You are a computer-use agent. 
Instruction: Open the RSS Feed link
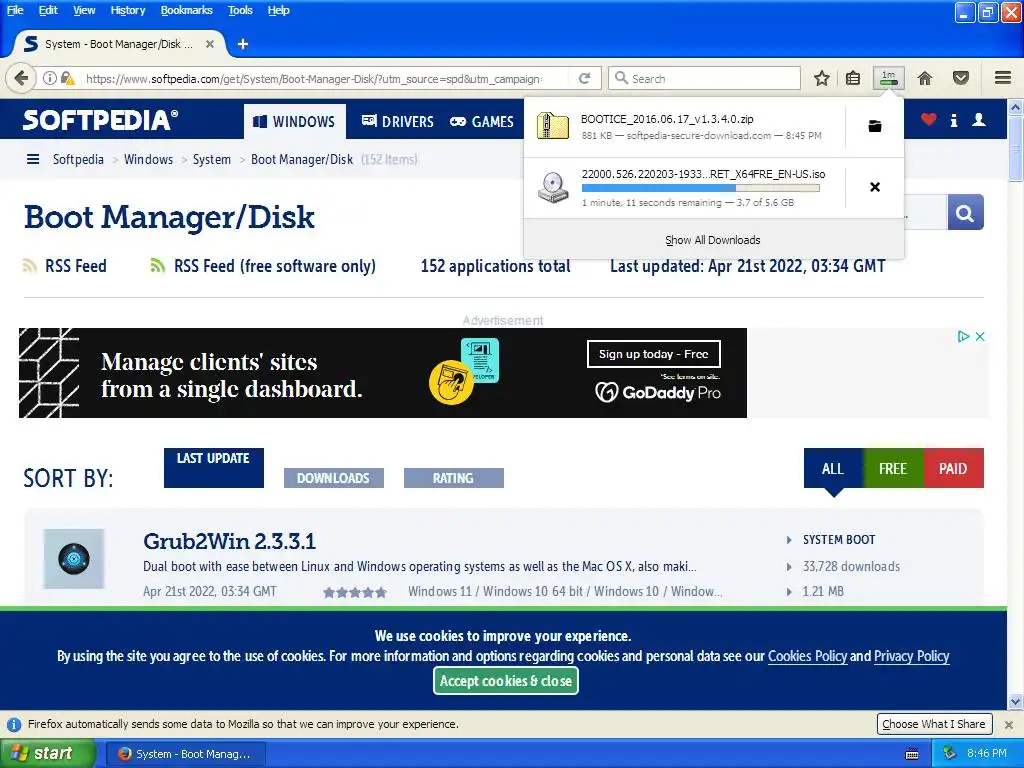pyautogui.click(x=75, y=266)
